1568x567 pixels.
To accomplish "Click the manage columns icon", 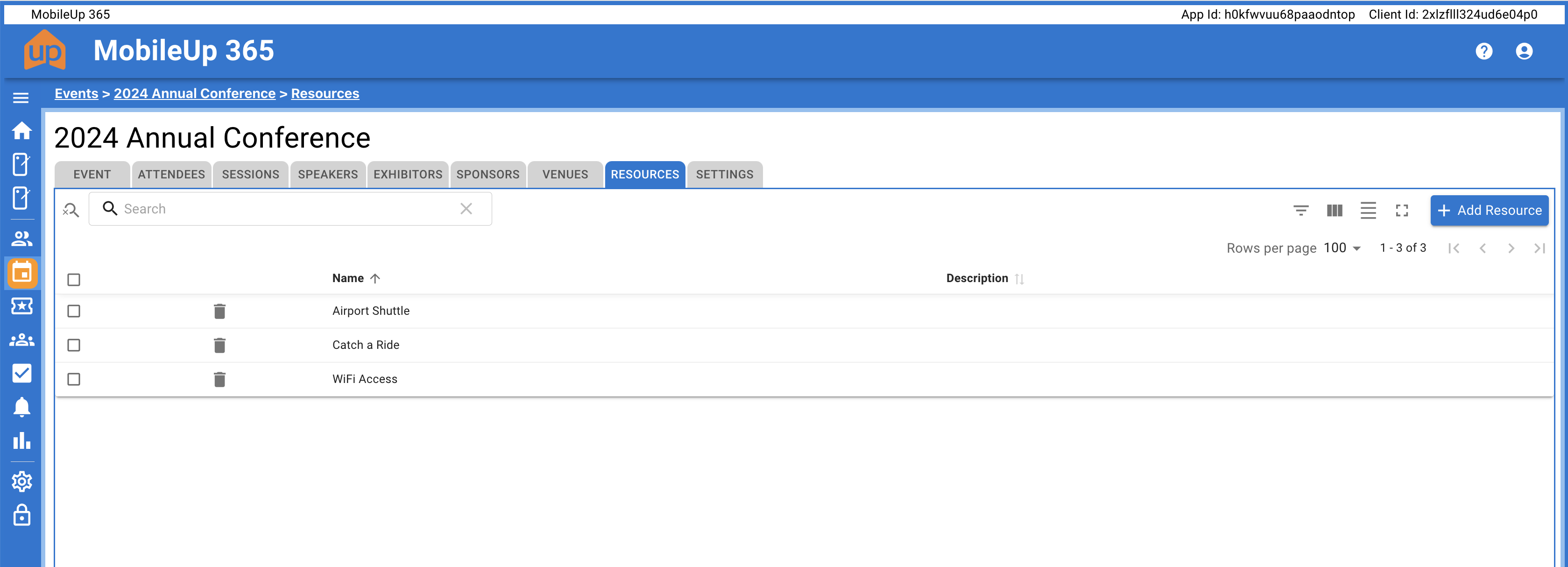I will pyautogui.click(x=1334, y=210).
